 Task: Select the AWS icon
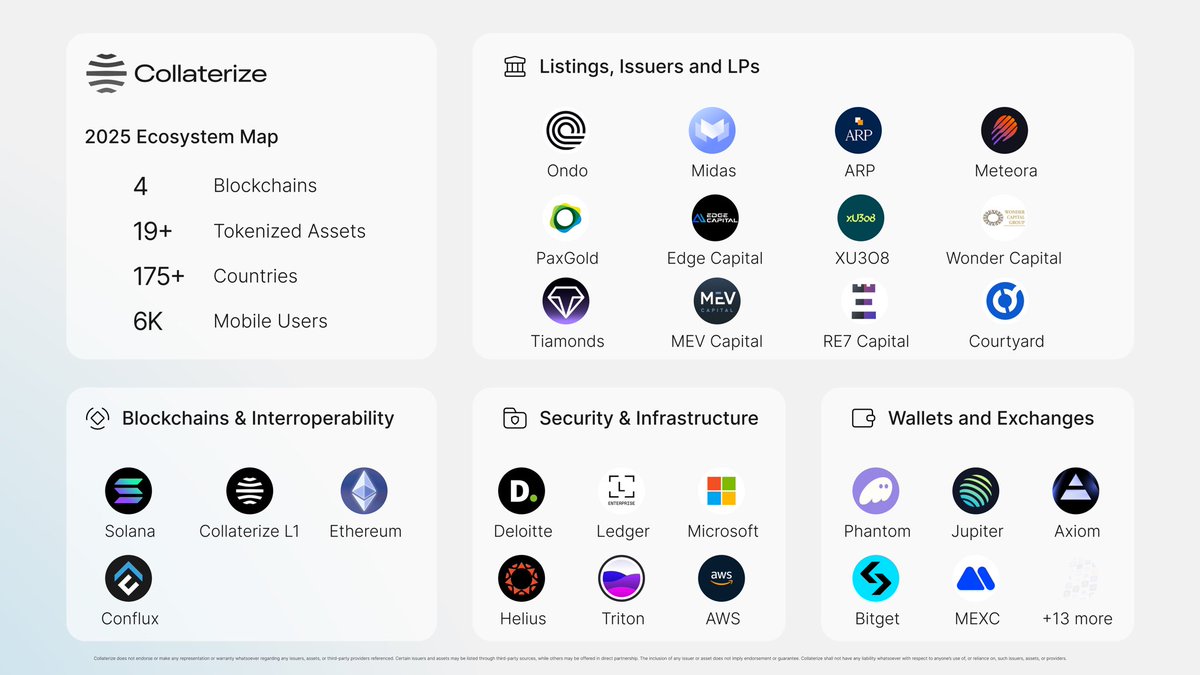(721, 579)
